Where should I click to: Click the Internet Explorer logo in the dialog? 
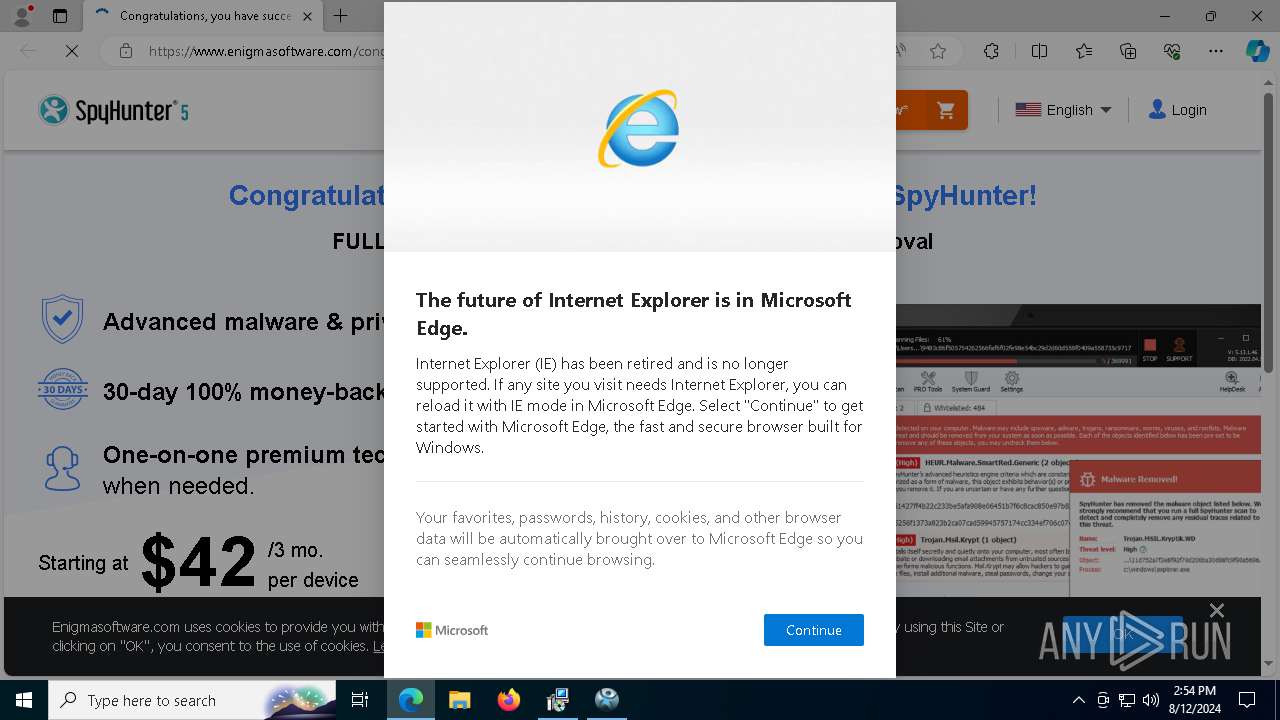click(x=639, y=129)
